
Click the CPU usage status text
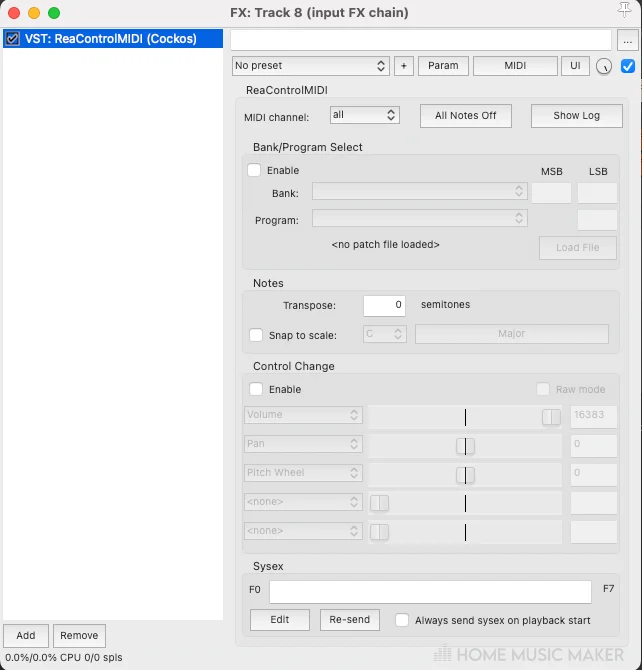pyautogui.click(x=64, y=657)
